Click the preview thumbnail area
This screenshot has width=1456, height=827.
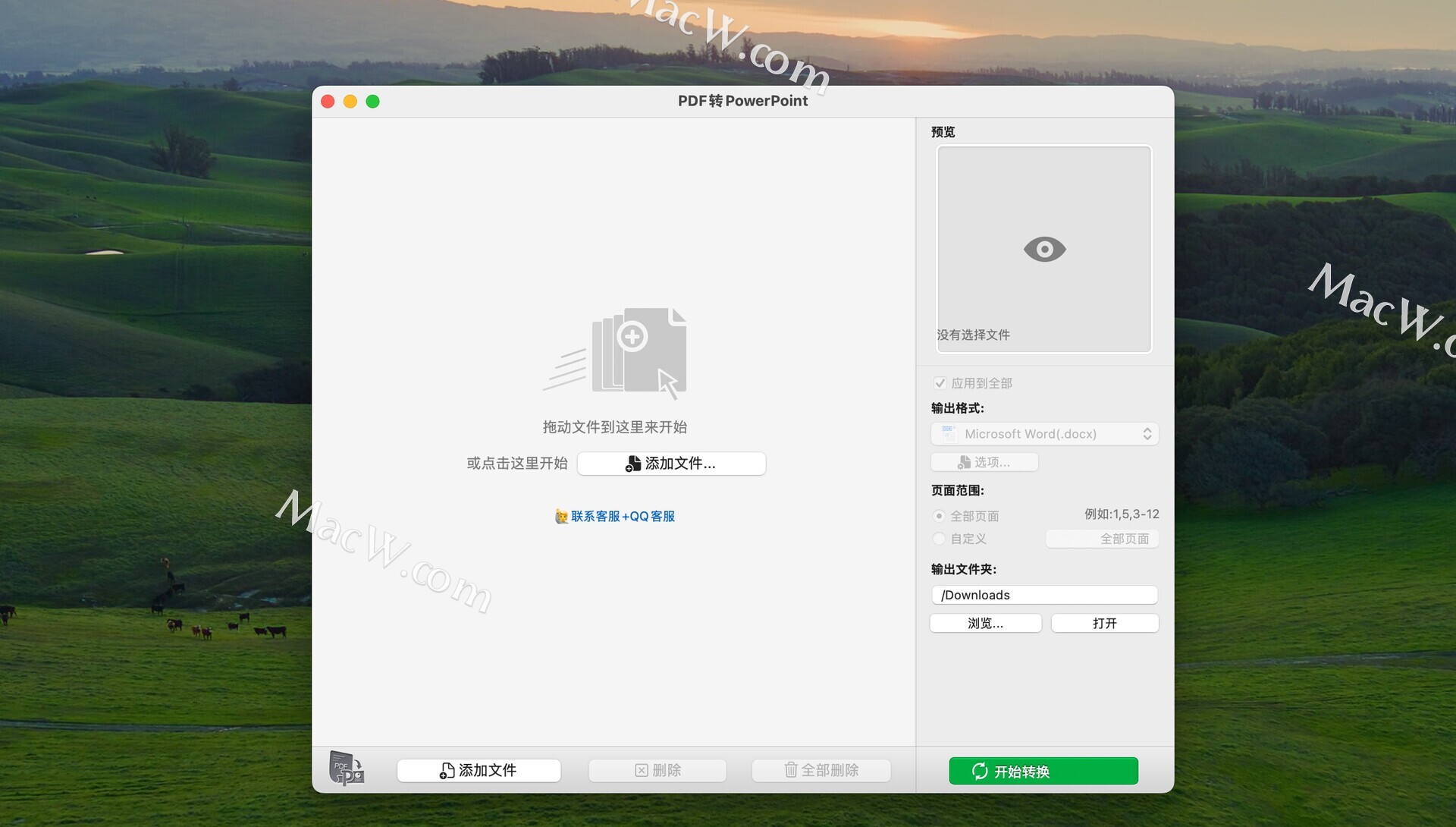point(1044,249)
